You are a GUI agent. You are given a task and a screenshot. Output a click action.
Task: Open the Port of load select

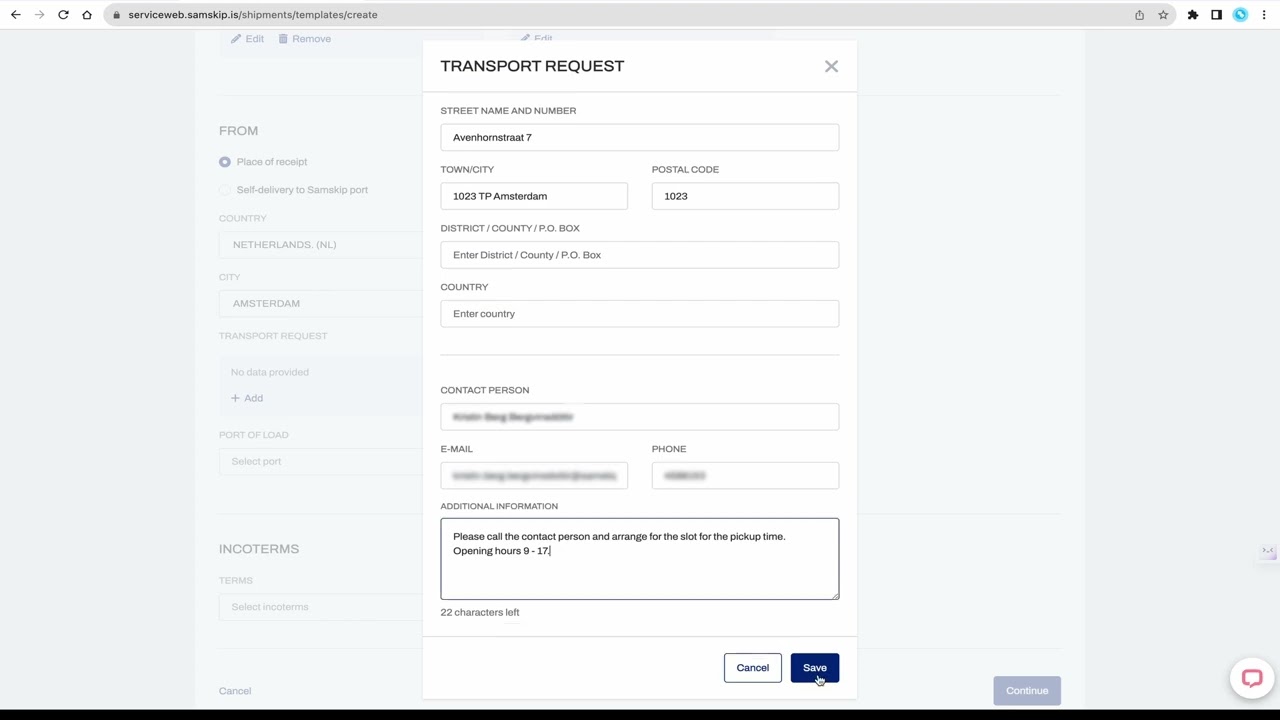(321, 462)
